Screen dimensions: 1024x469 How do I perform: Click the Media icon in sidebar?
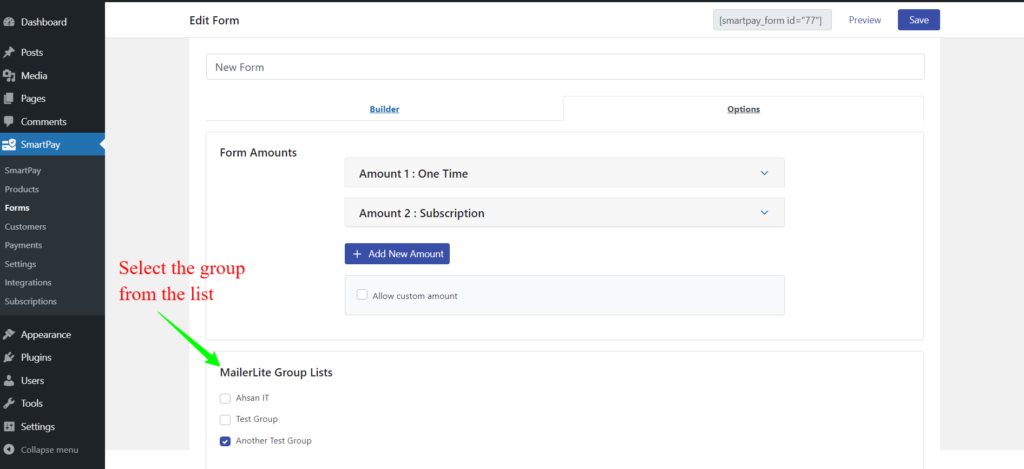[9, 76]
